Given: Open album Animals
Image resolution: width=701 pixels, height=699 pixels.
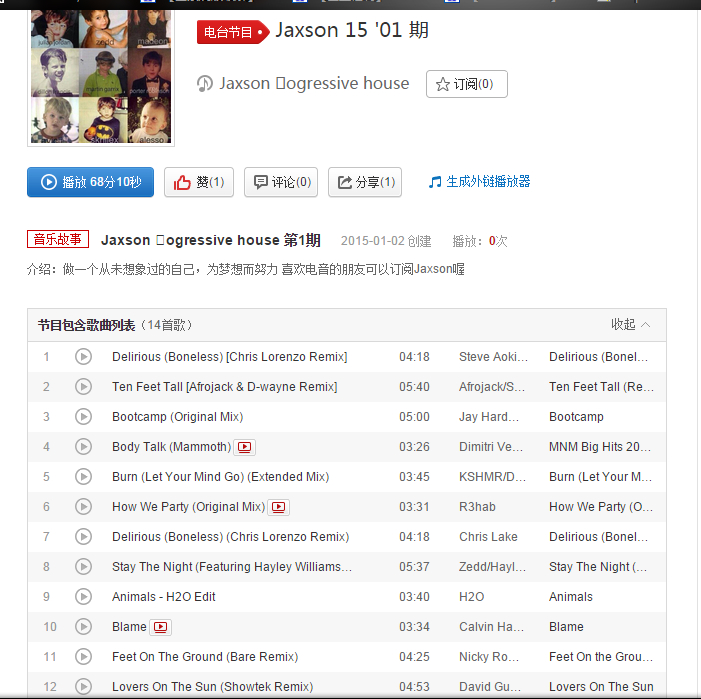Looking at the screenshot, I should pos(570,597).
